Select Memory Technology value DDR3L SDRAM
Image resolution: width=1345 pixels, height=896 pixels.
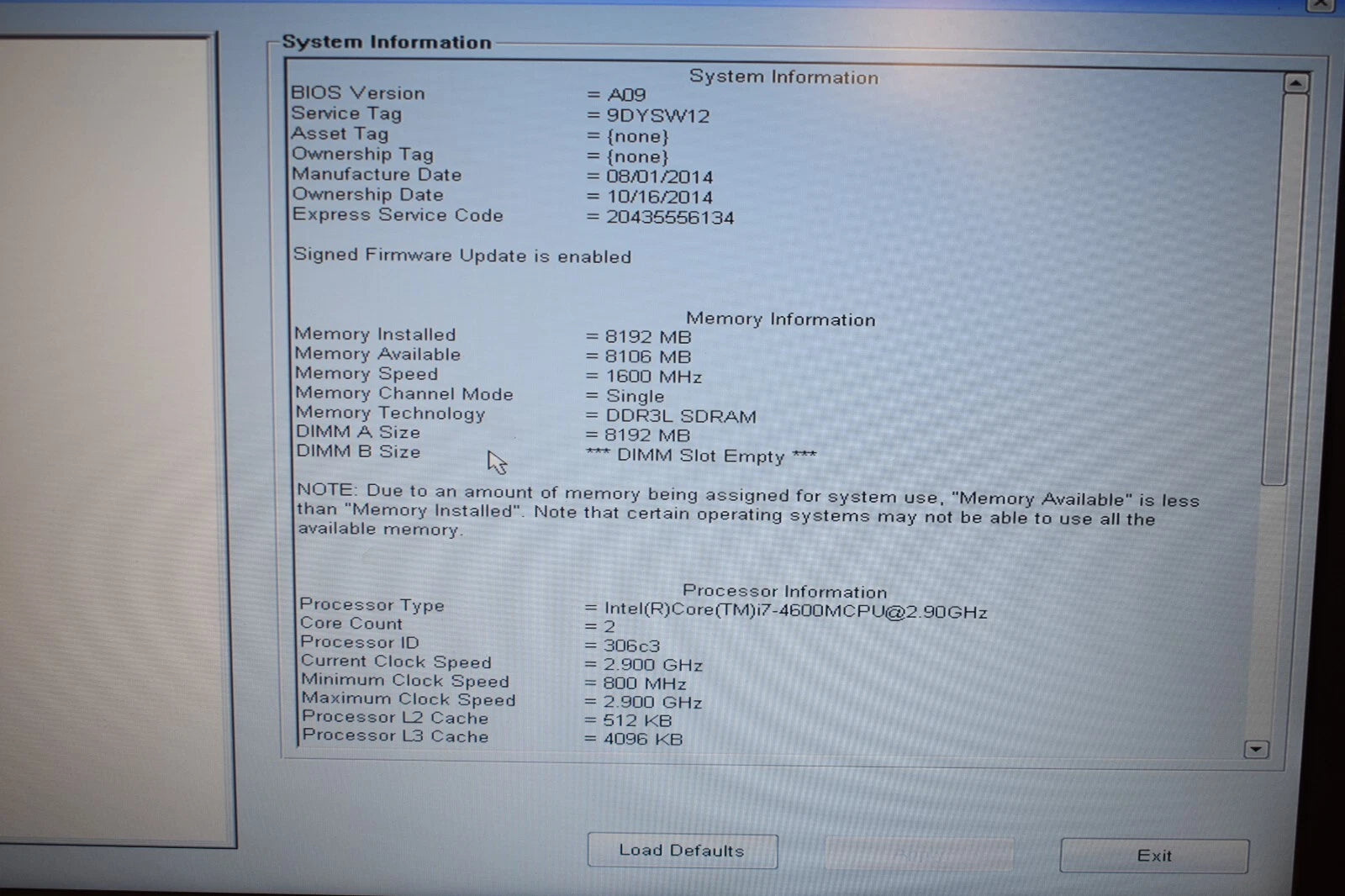(681, 417)
